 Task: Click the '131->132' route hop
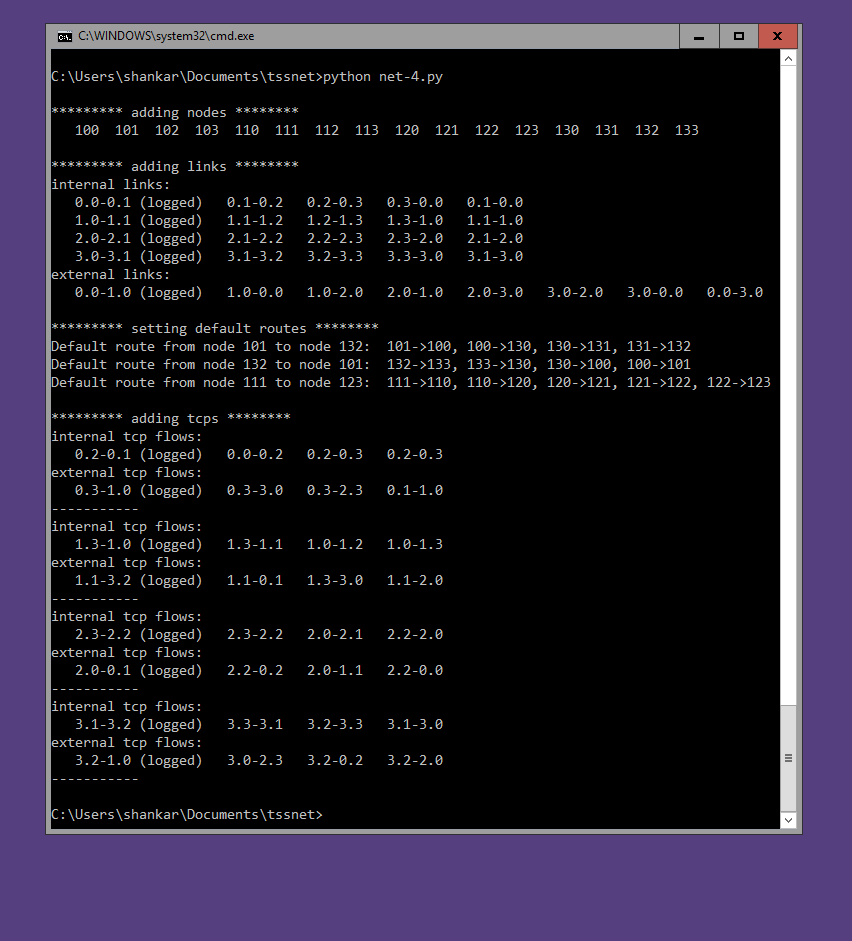pyautogui.click(x=659, y=346)
